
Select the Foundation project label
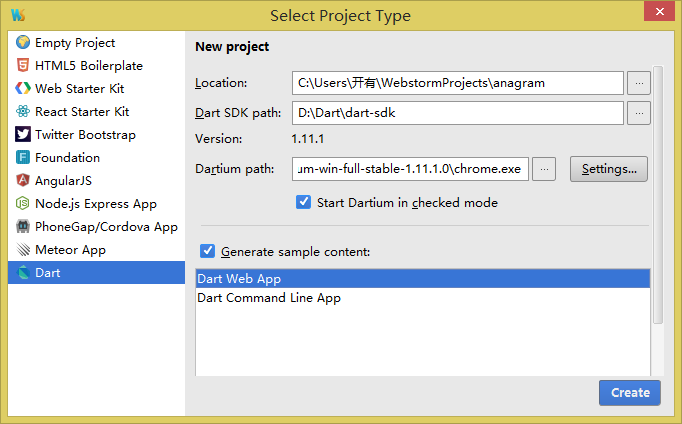point(67,157)
